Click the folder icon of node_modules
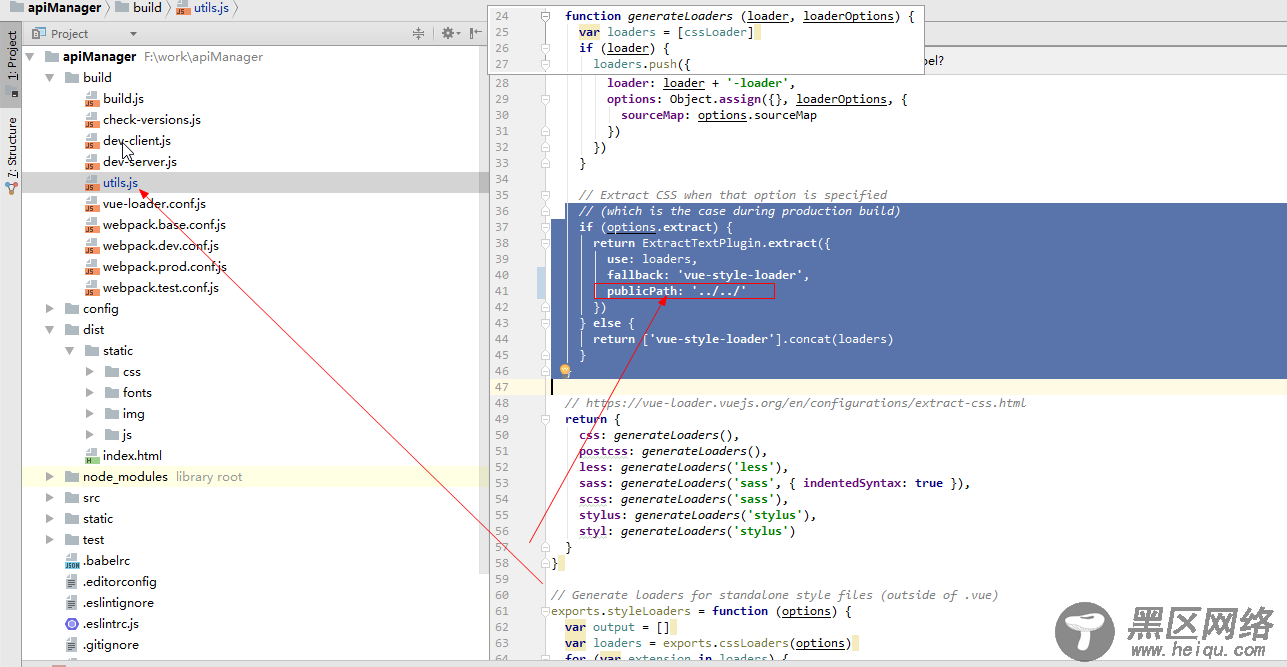The image size is (1287, 667). (71, 477)
